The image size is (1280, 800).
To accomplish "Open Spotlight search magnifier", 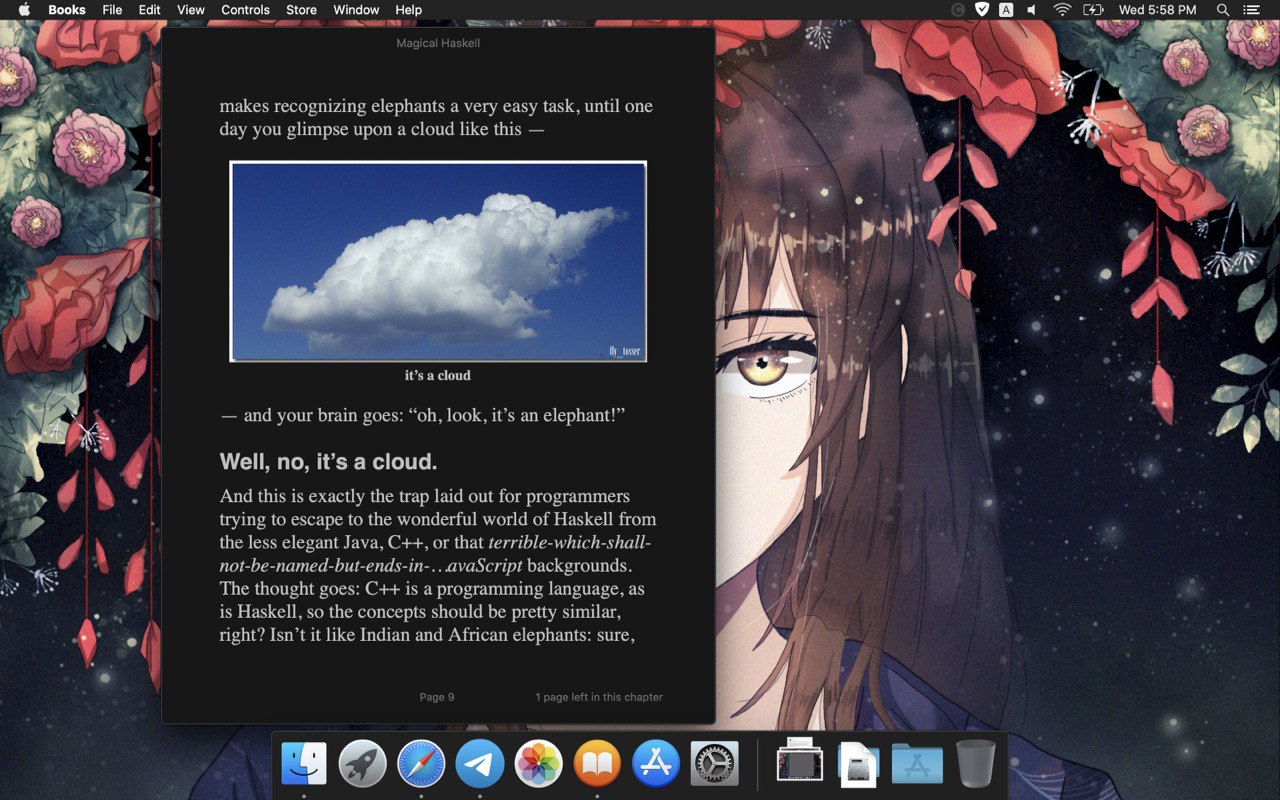I will click(1222, 10).
